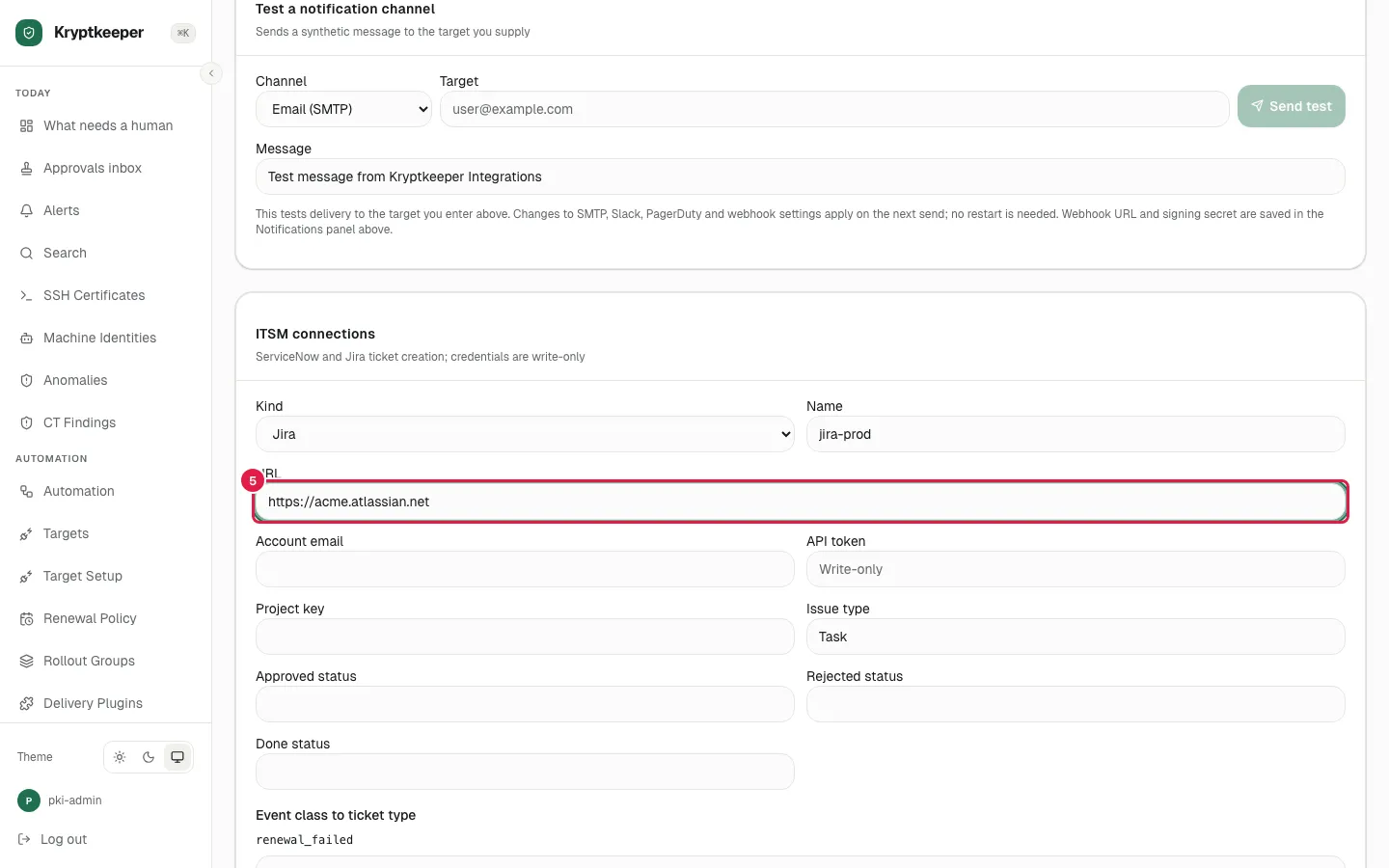This screenshot has height=868, width=1389.
Task: Click the What needs a human icon
Action: (26, 126)
